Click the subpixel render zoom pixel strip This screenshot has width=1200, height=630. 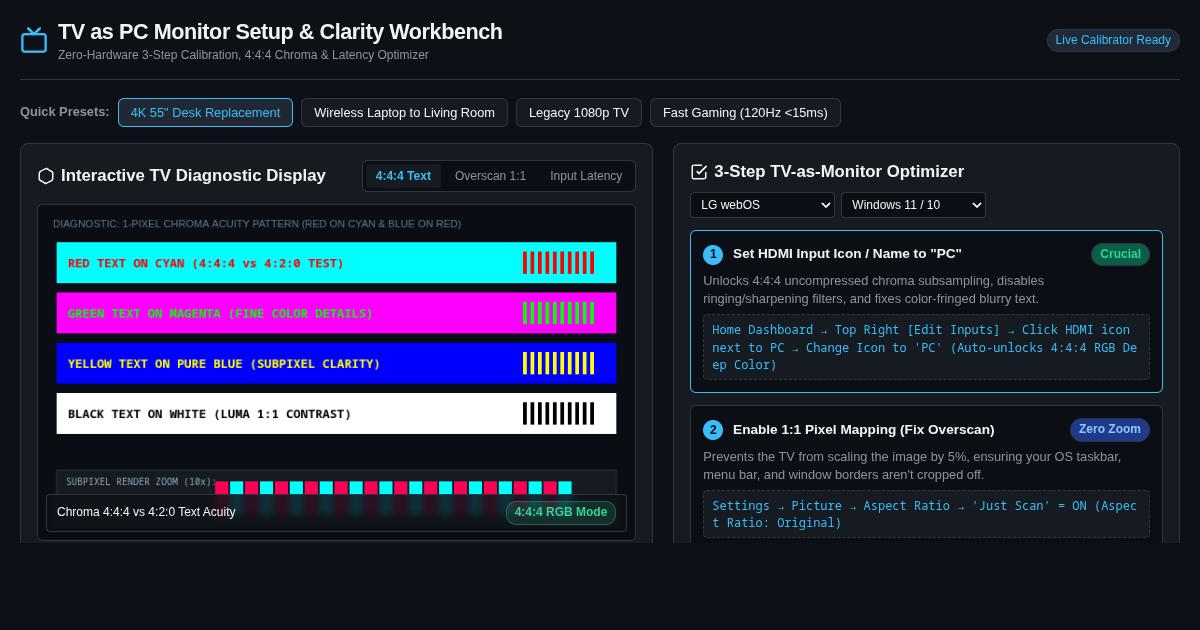(393, 488)
